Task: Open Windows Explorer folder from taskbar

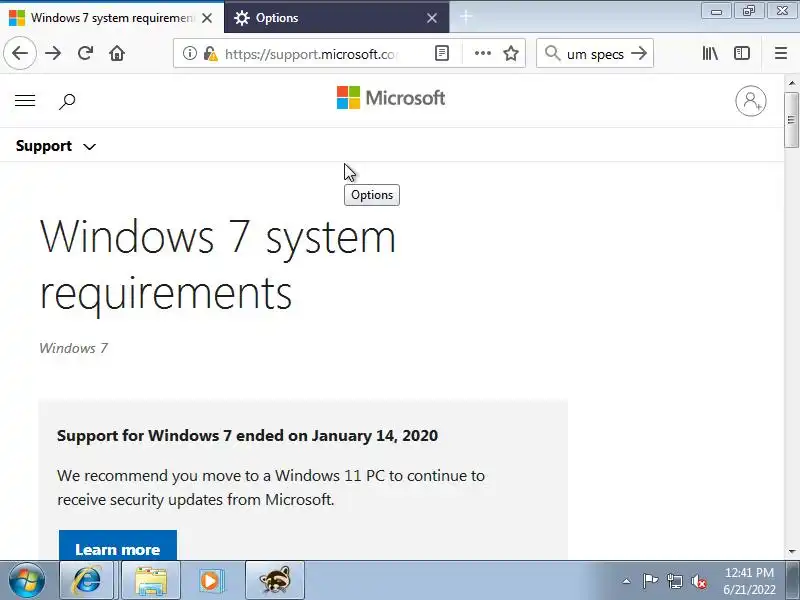Action: [151, 580]
